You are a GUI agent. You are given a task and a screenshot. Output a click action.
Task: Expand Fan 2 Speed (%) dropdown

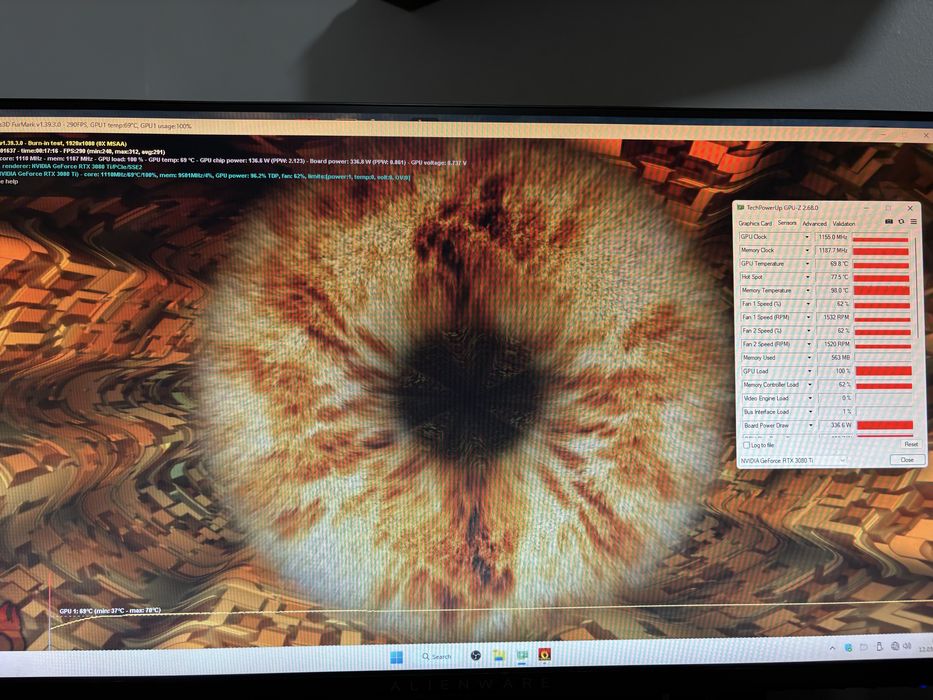(808, 331)
